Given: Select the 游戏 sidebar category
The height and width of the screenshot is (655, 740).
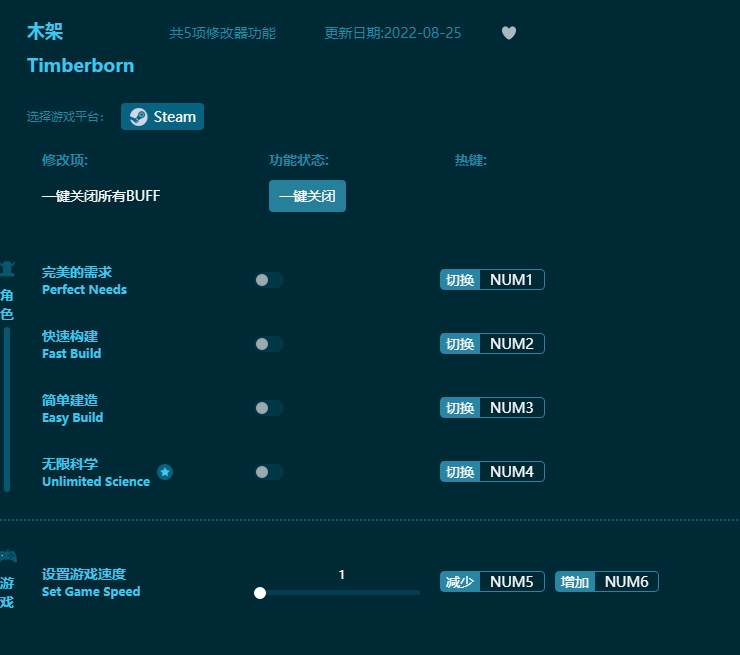Looking at the screenshot, I should point(7,592).
